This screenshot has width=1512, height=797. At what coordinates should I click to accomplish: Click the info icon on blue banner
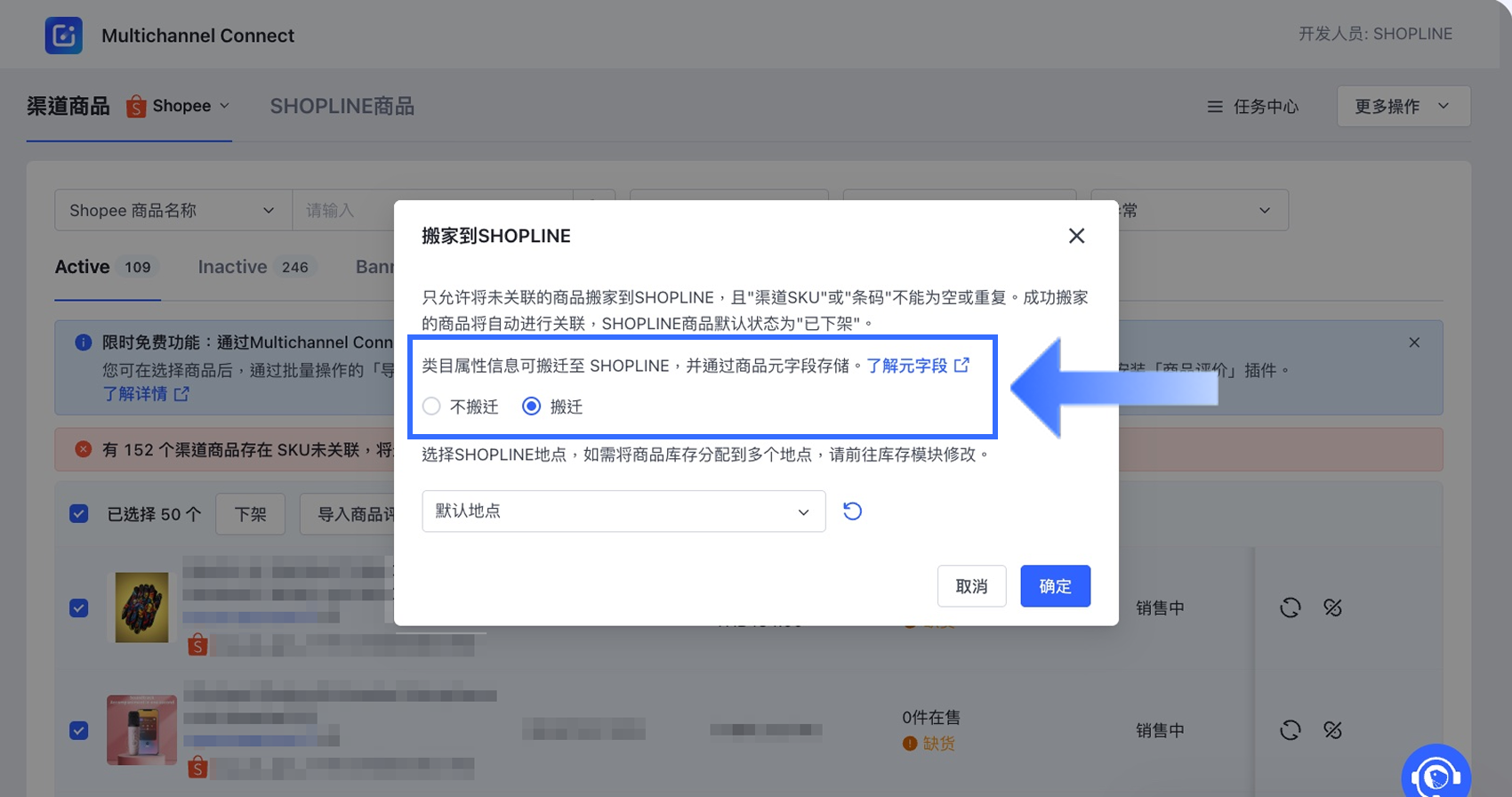[x=84, y=342]
